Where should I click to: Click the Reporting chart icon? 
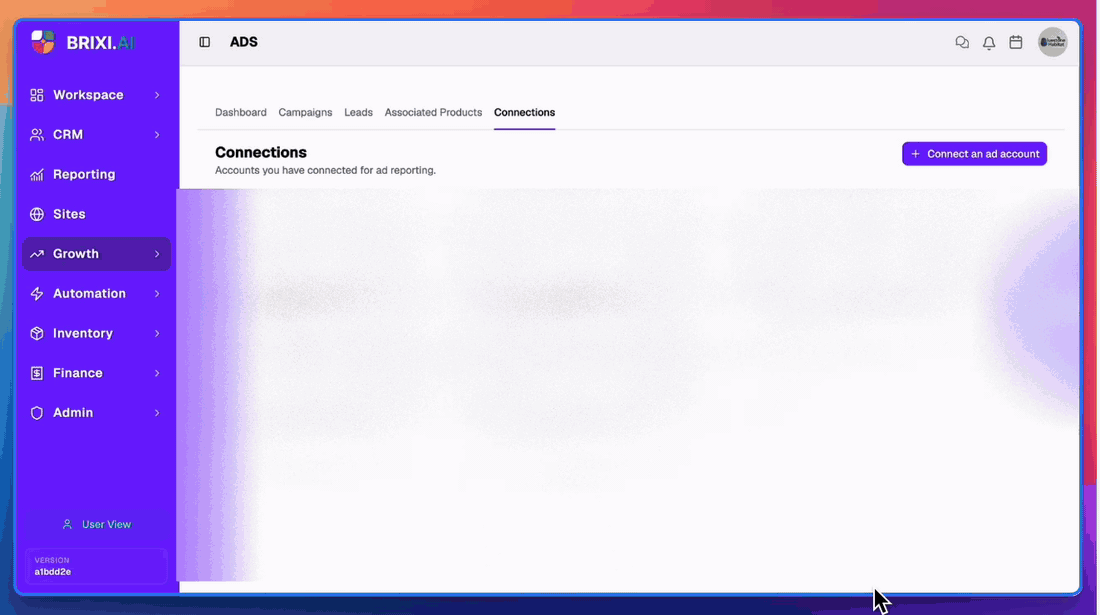click(x=36, y=175)
